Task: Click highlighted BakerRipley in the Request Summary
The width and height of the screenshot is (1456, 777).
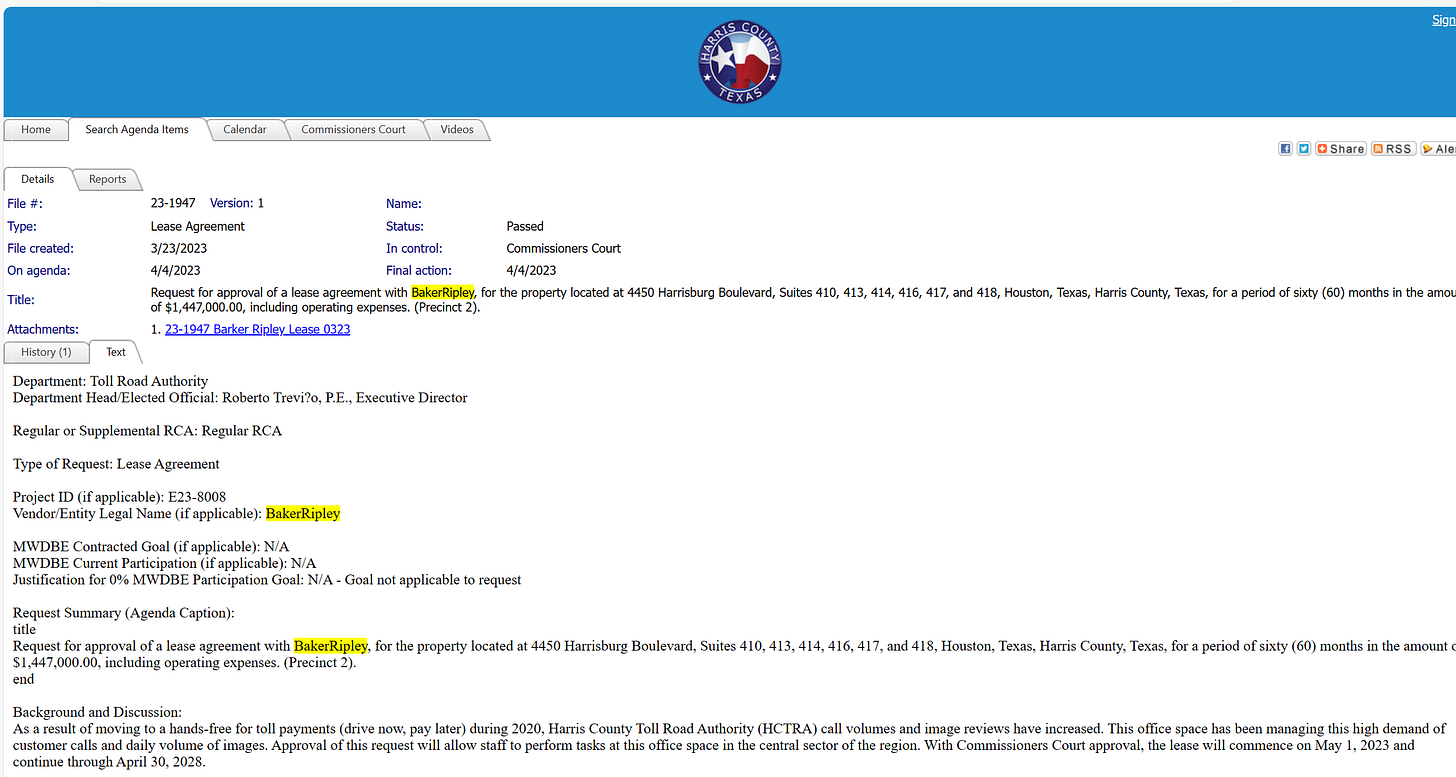Action: (x=331, y=646)
